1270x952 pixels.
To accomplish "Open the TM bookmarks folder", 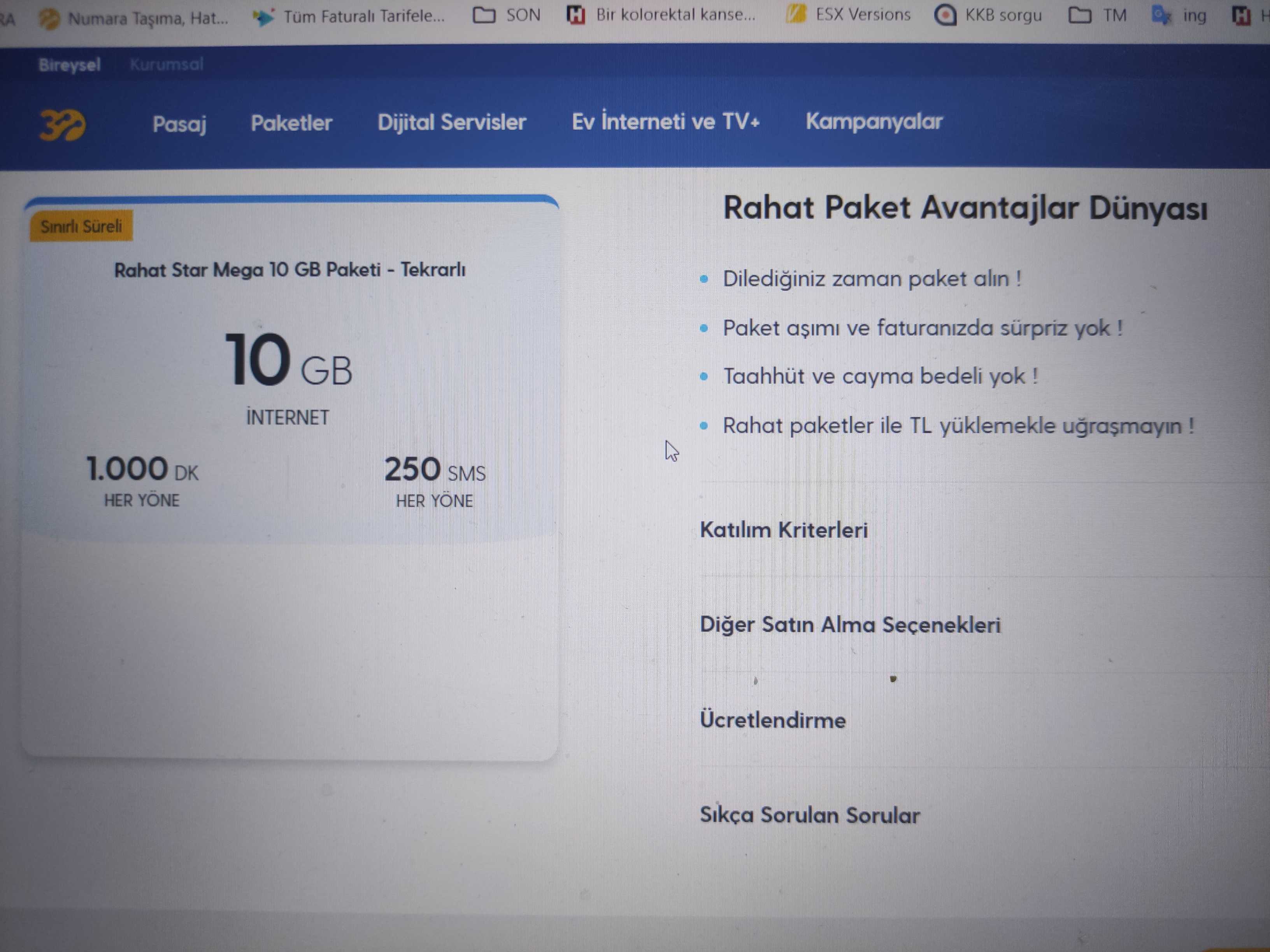I will [x=1097, y=15].
